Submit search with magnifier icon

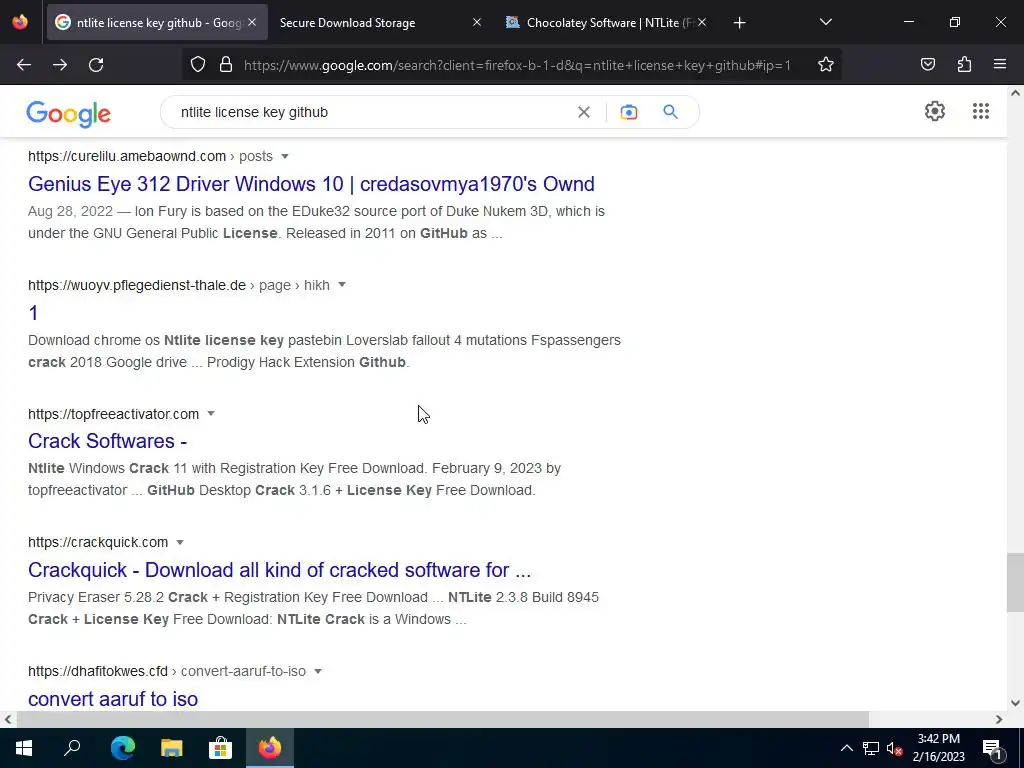(x=670, y=112)
